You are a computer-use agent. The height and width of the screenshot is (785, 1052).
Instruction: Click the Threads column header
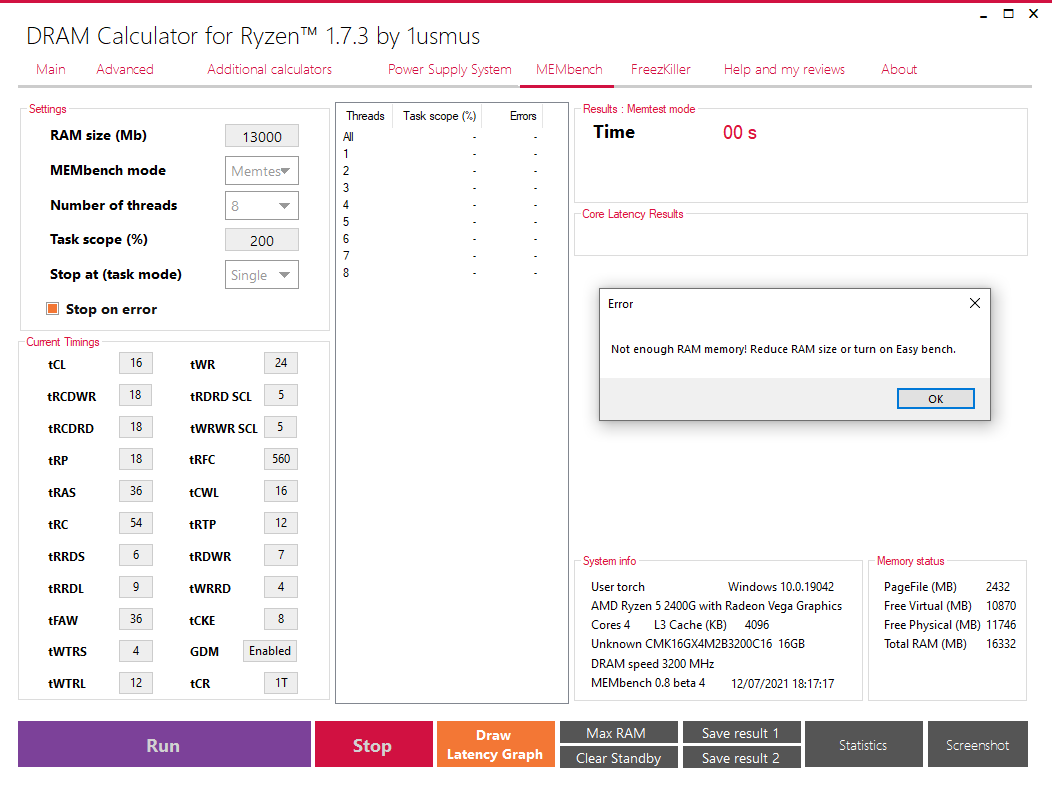(x=365, y=116)
